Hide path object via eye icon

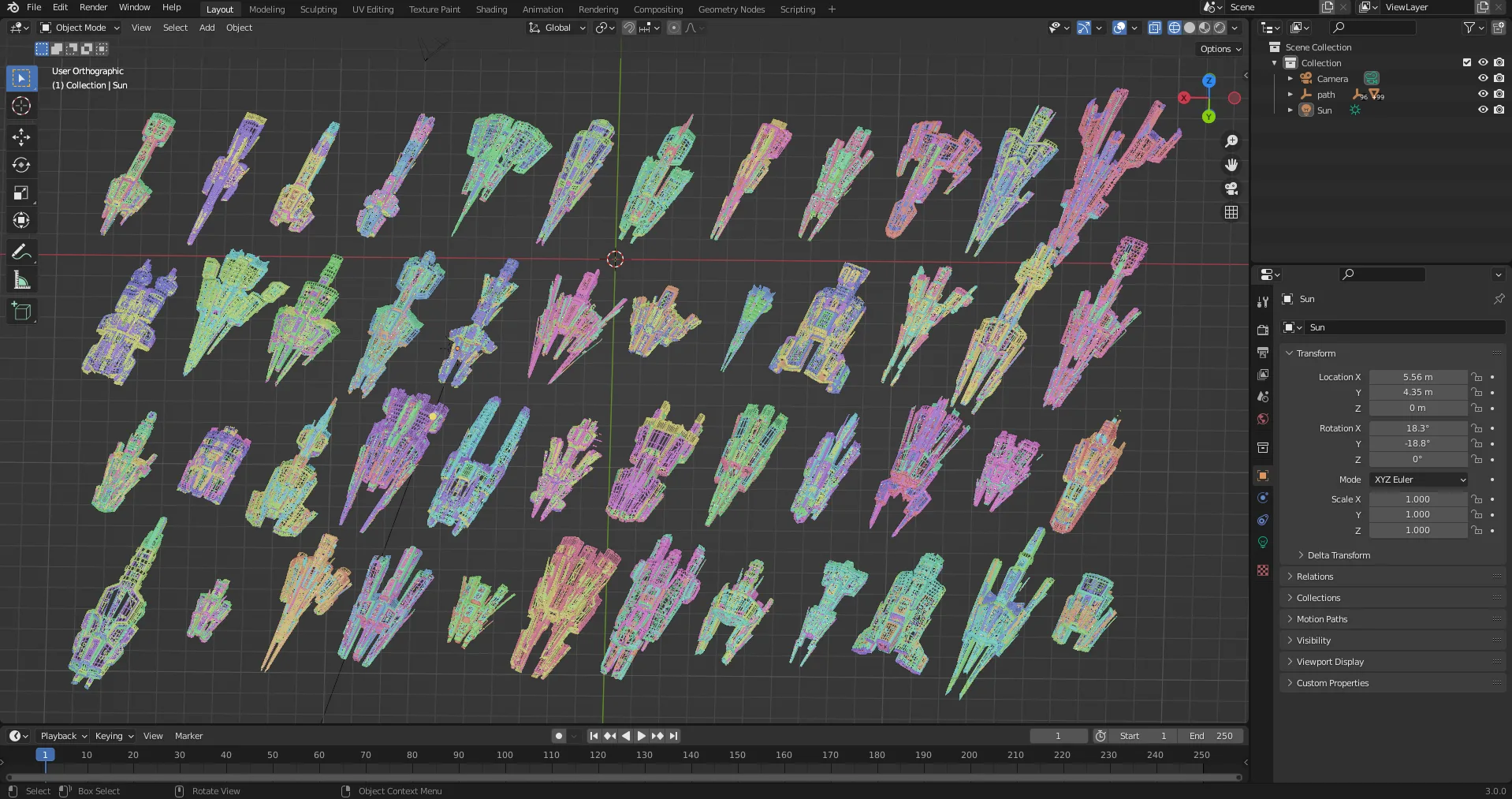pos(1483,94)
